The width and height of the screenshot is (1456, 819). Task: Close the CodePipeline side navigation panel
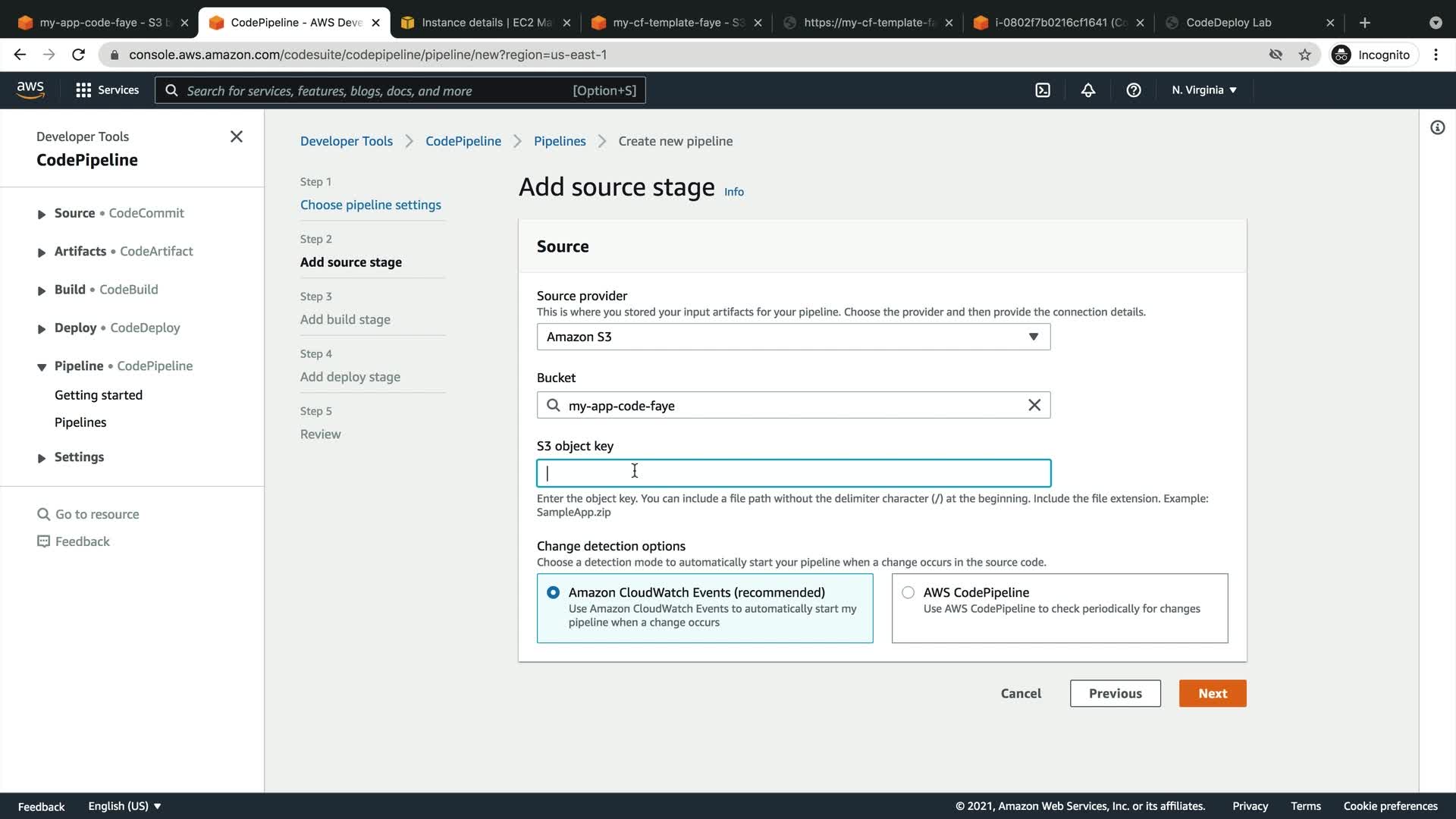click(x=237, y=136)
